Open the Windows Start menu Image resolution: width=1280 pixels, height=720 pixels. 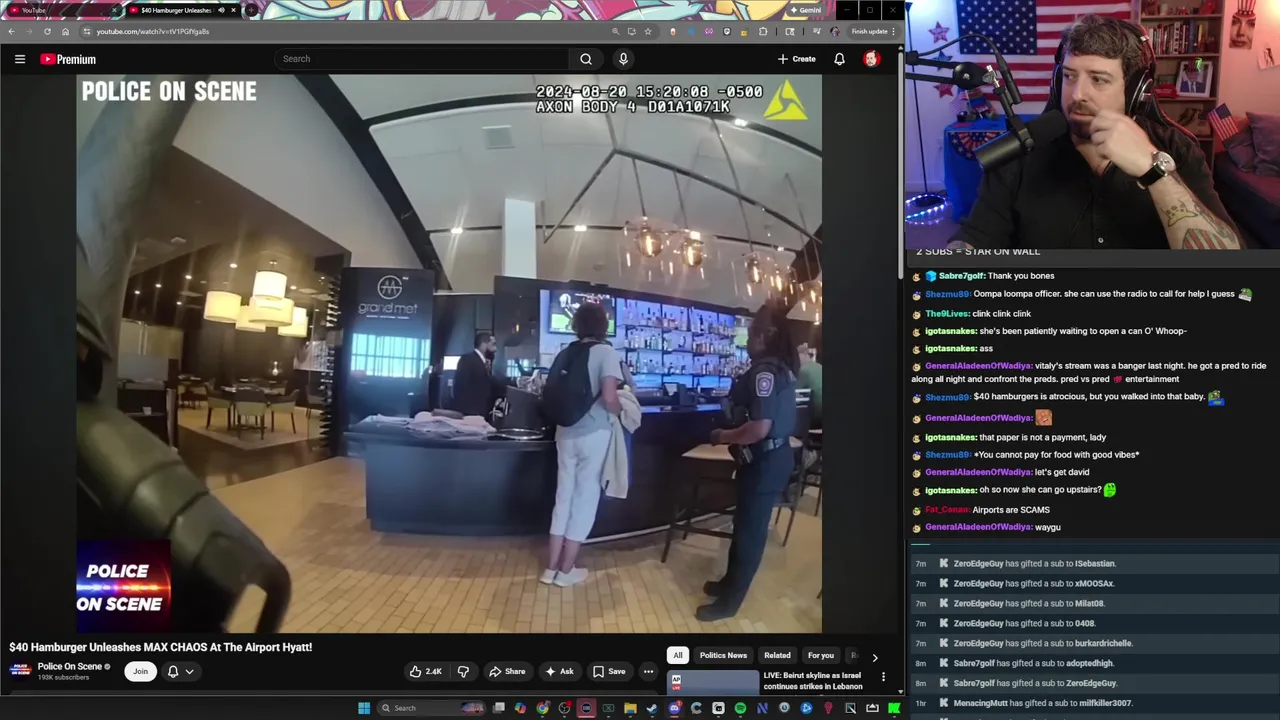[364, 708]
